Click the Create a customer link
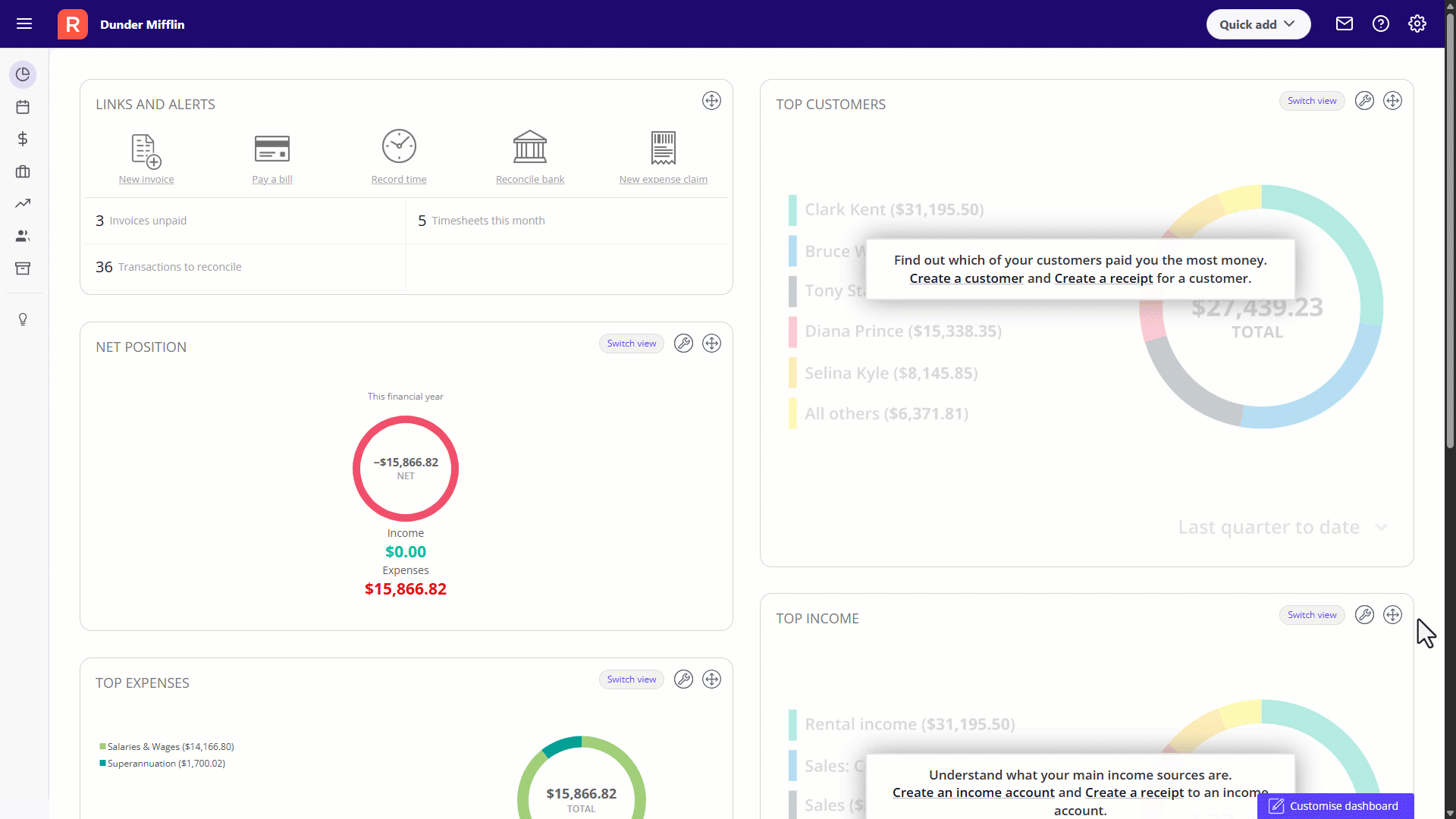Screen dimensions: 1456x819 (966, 278)
